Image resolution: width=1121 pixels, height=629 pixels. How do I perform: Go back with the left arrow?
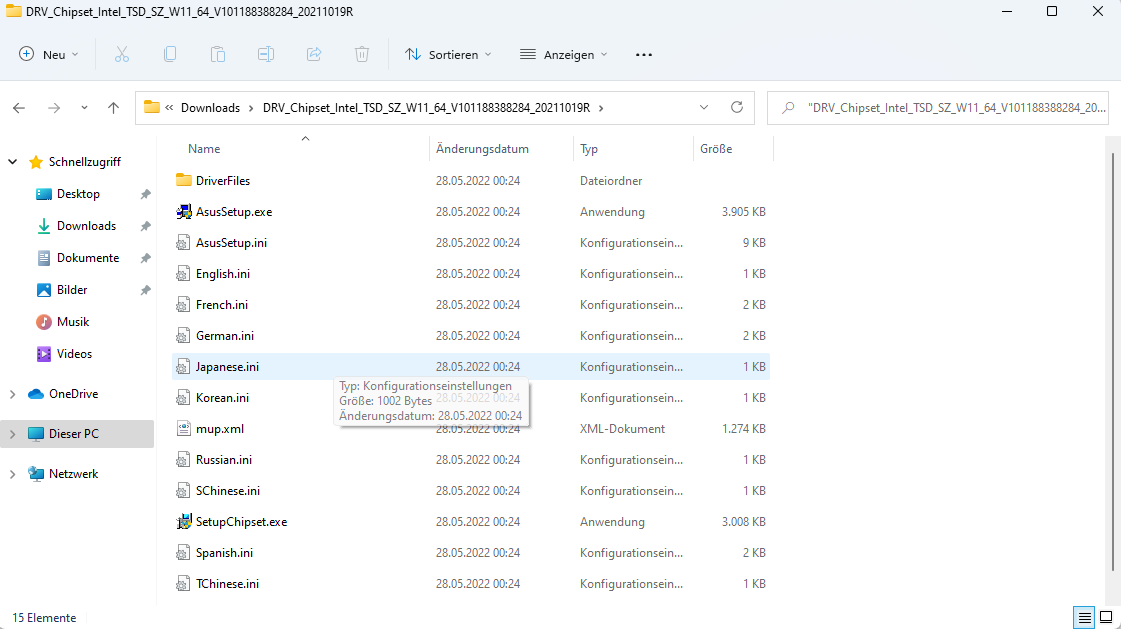tap(19, 108)
